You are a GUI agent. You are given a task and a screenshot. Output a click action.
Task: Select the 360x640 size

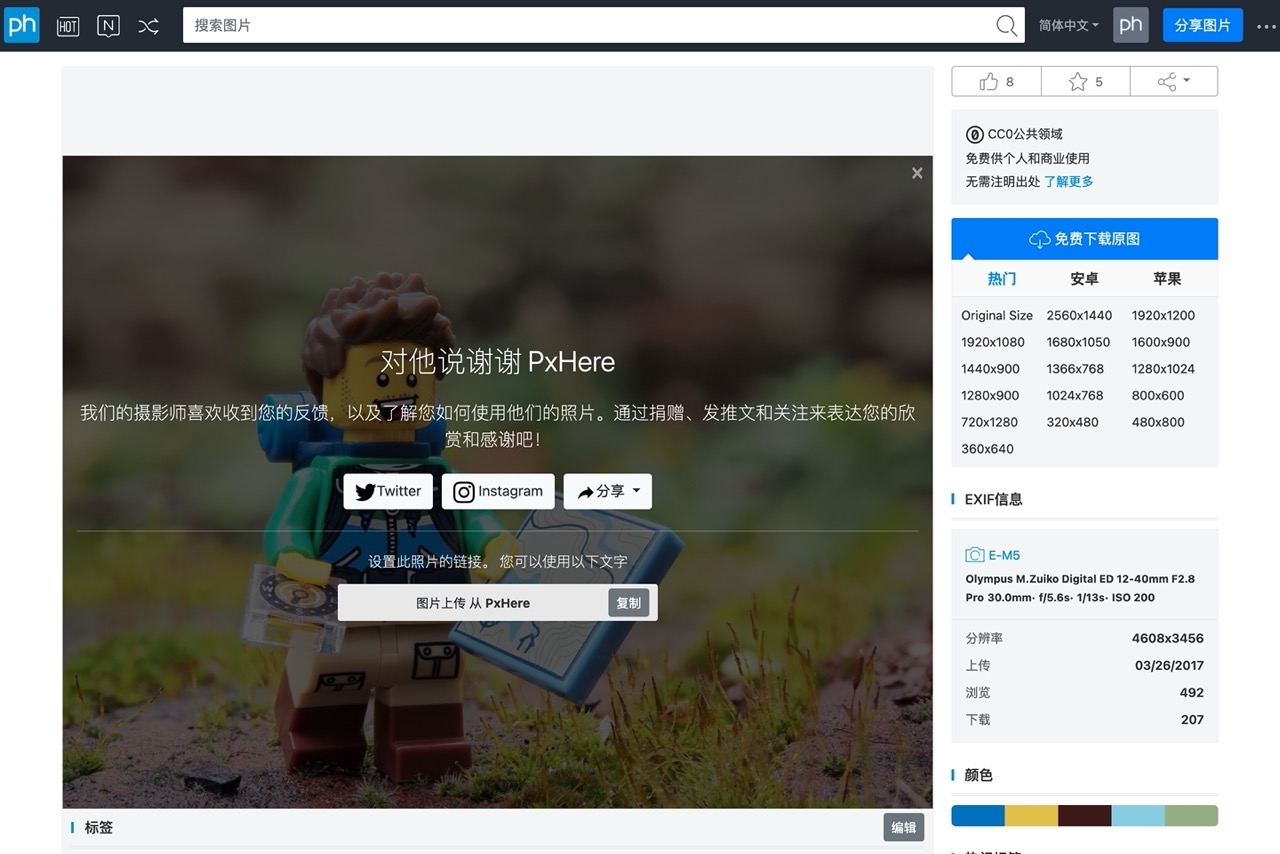(x=987, y=449)
